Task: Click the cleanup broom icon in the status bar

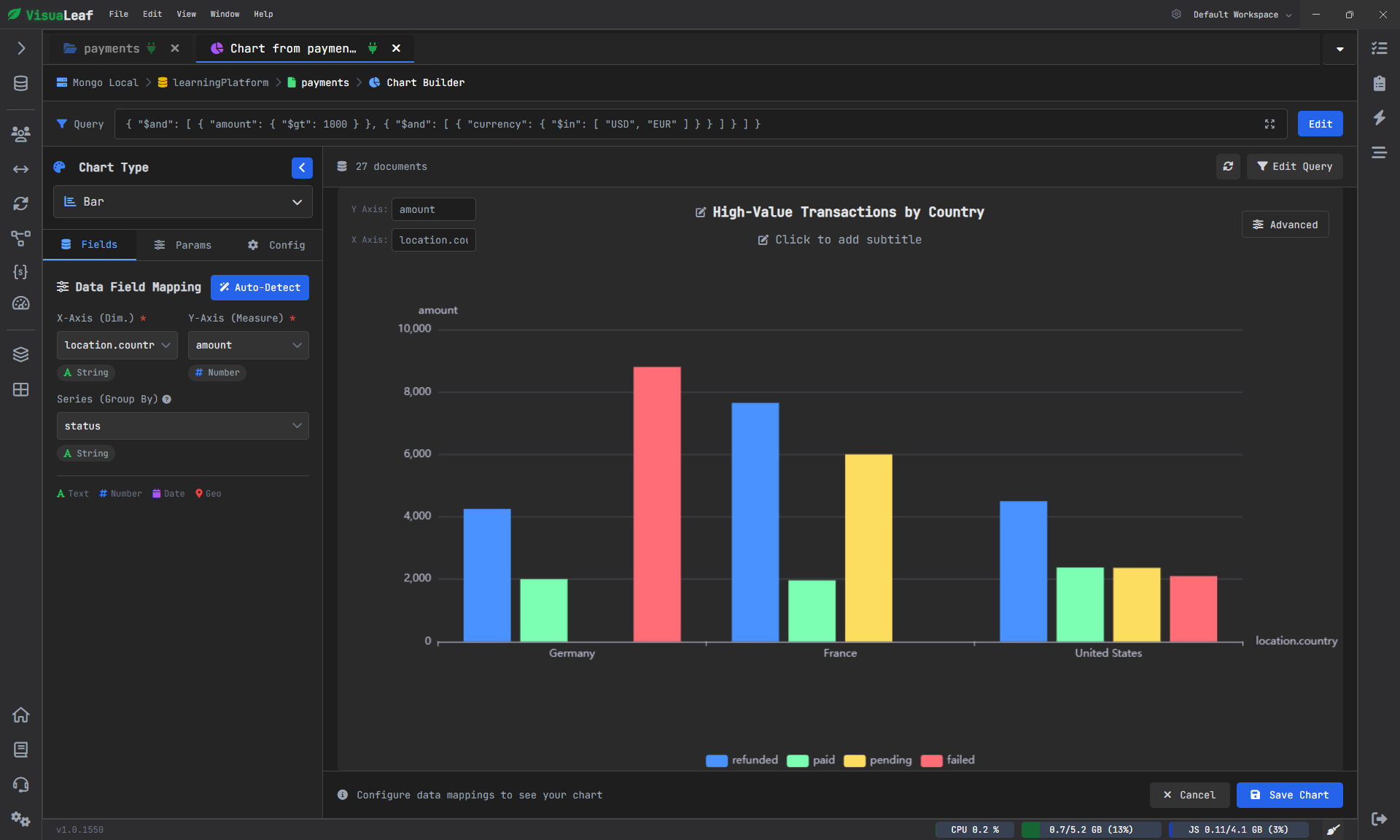Action: click(x=1334, y=830)
